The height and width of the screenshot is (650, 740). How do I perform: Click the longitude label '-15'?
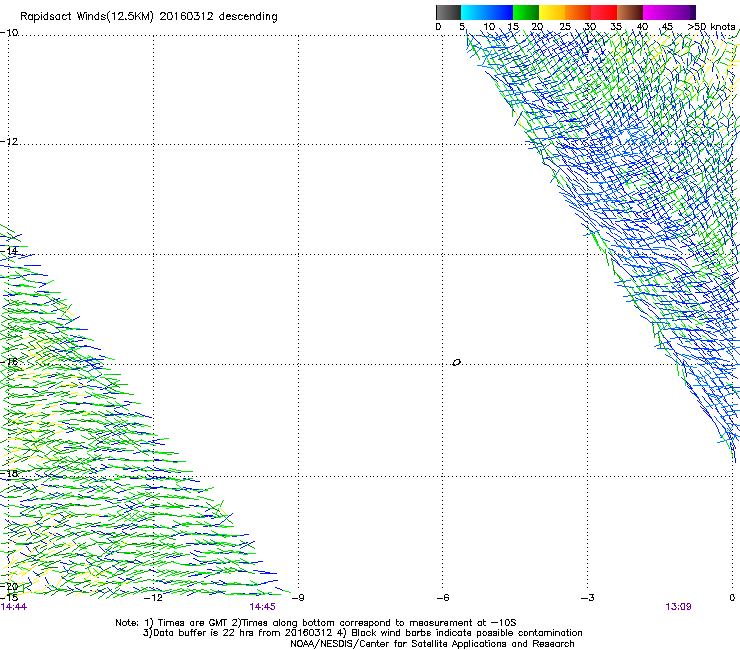coord(9,598)
